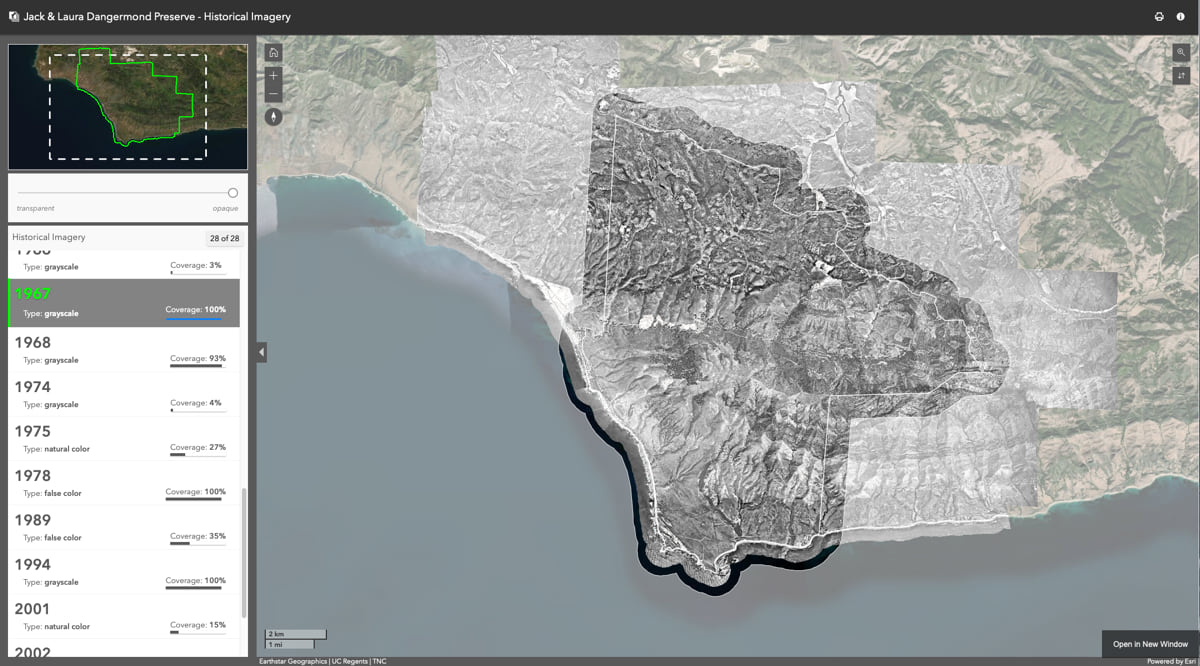Select the 1975 natural color entry

point(124,438)
